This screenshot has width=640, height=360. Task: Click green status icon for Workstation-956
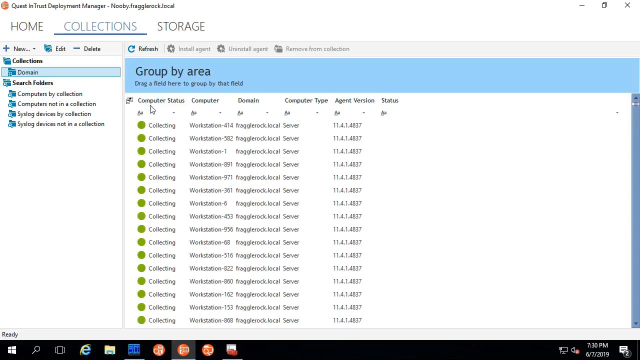point(141,229)
